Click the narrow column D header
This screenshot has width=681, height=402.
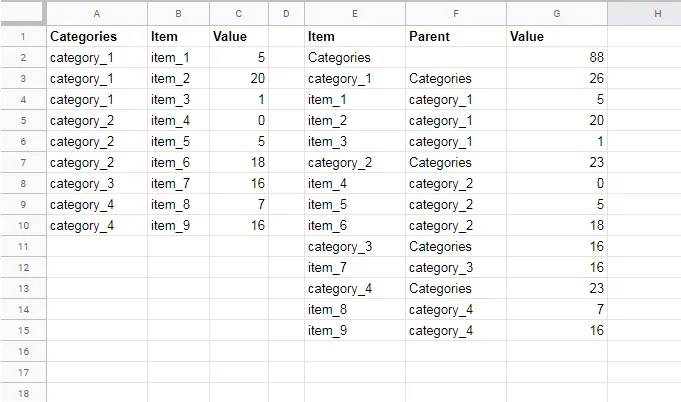pos(286,14)
